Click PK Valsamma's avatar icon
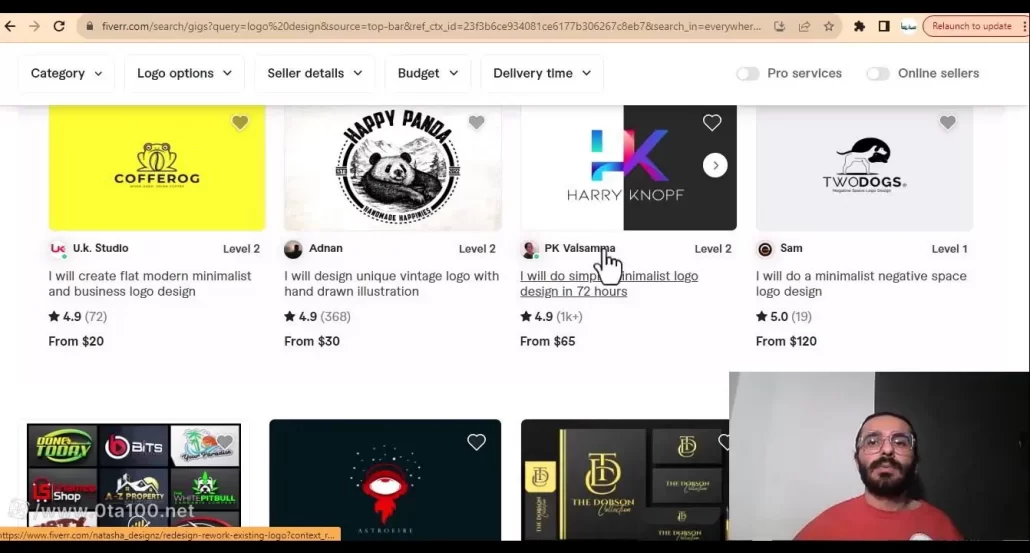1030x553 pixels. coord(529,249)
